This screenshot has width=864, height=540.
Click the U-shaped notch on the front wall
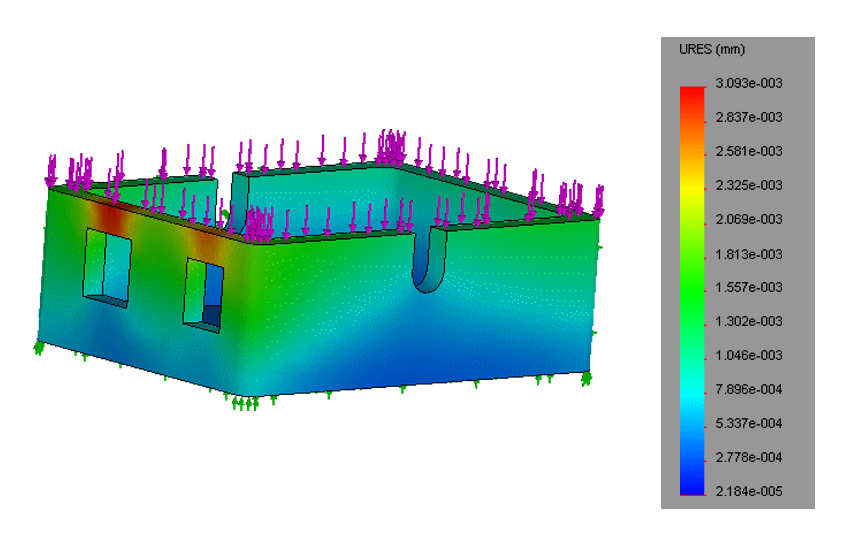tap(429, 262)
